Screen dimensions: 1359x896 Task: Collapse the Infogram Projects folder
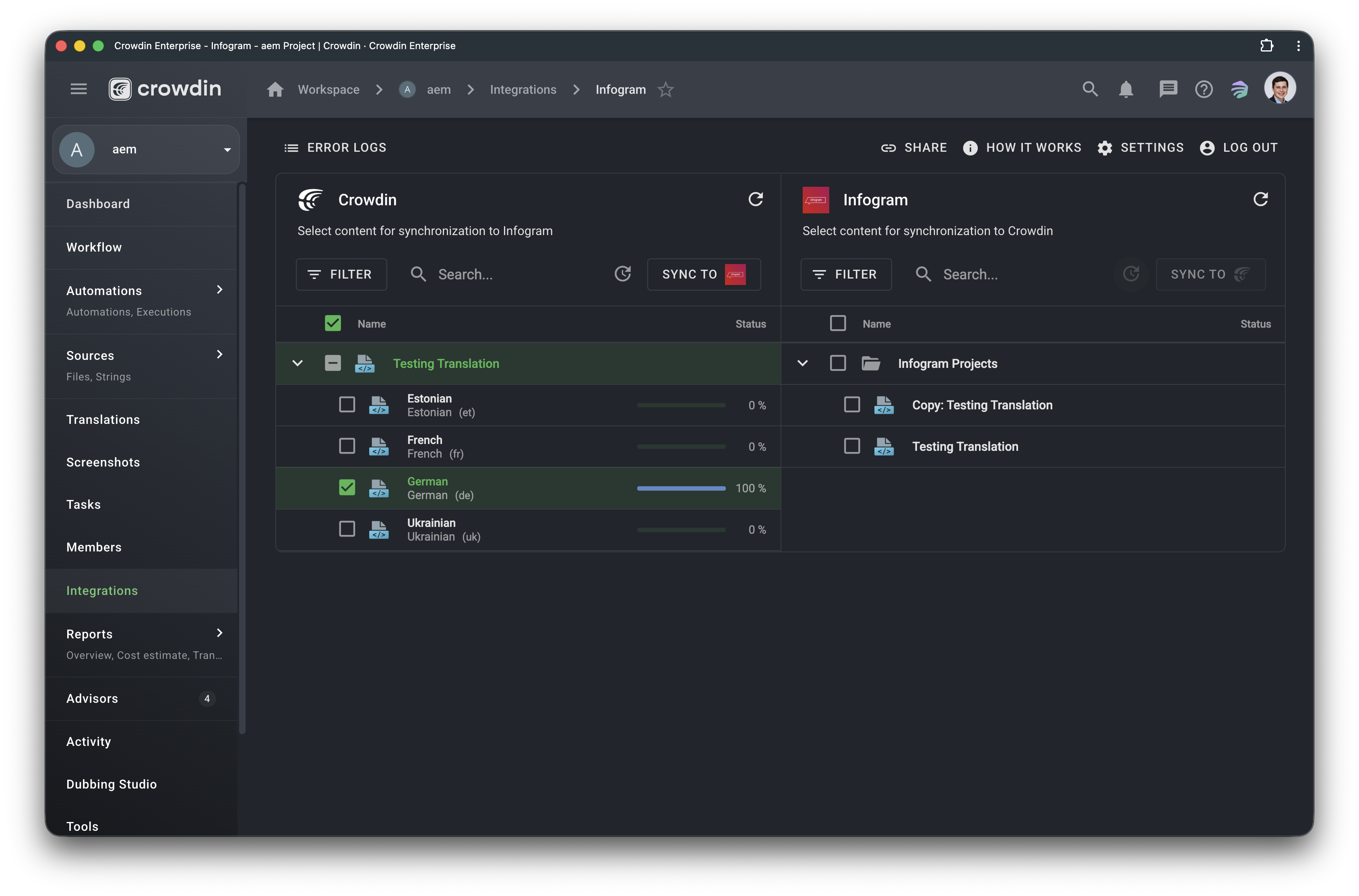pyautogui.click(x=802, y=363)
